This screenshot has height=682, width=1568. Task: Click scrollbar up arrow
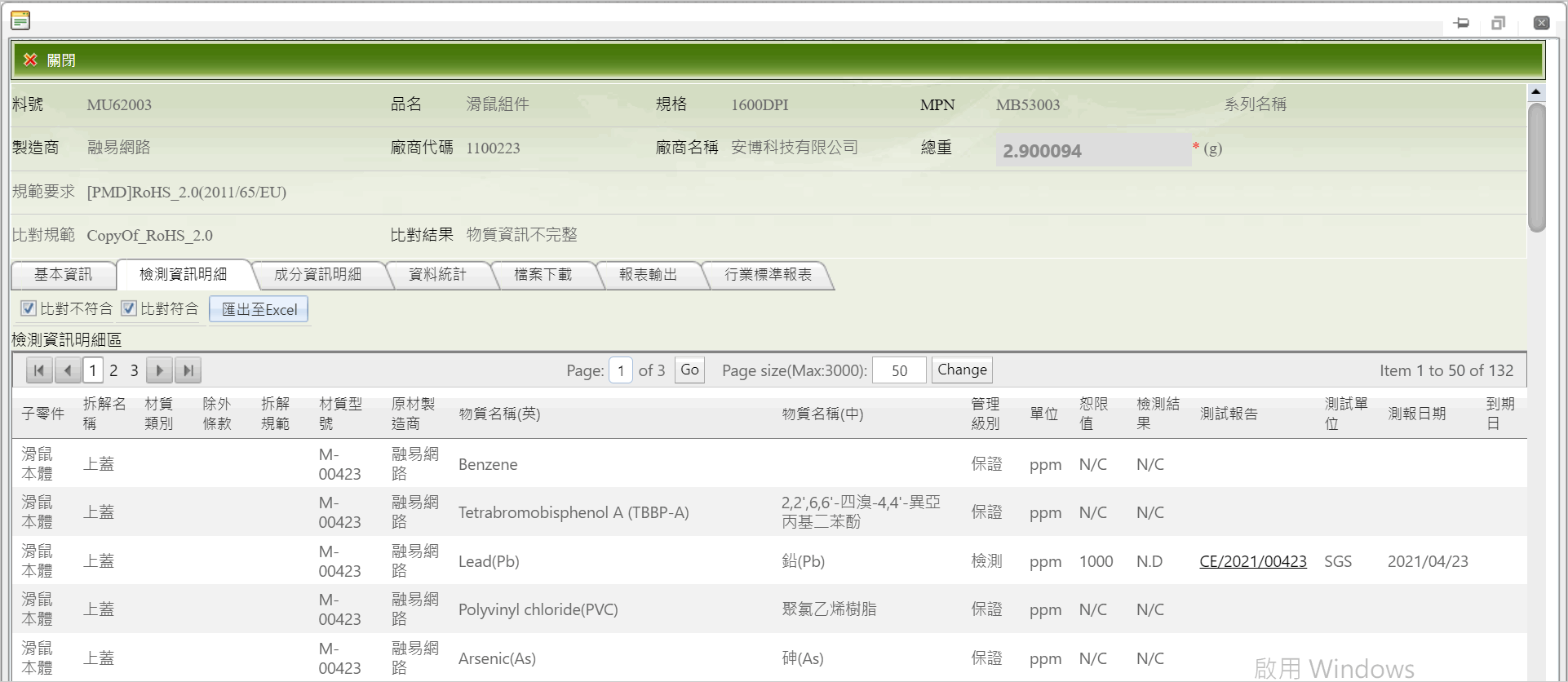tap(1536, 92)
